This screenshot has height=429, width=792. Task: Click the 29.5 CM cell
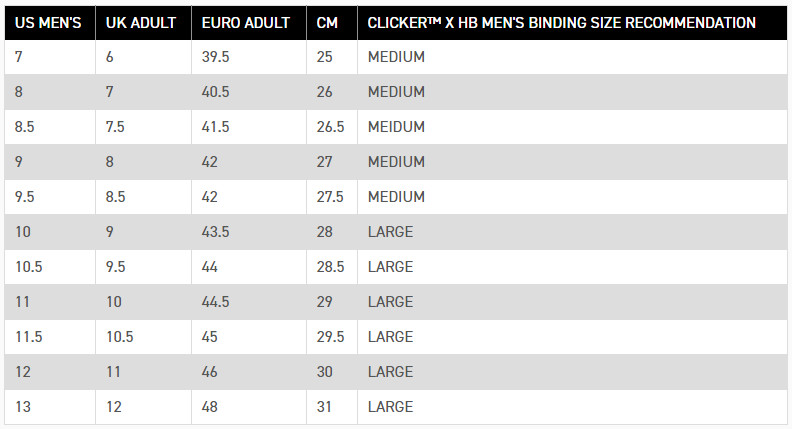[330, 337]
